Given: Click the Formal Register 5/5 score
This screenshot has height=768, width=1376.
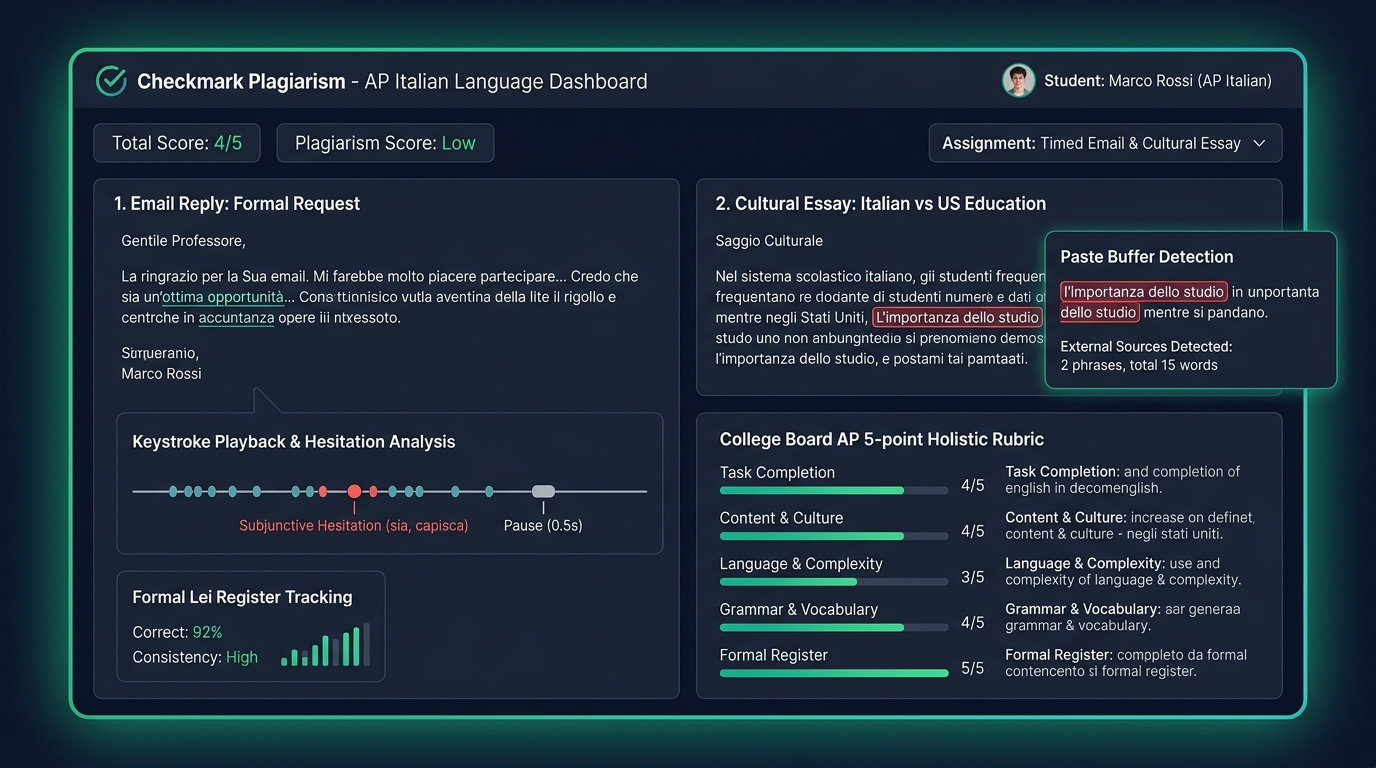Looking at the screenshot, I should coord(972,668).
